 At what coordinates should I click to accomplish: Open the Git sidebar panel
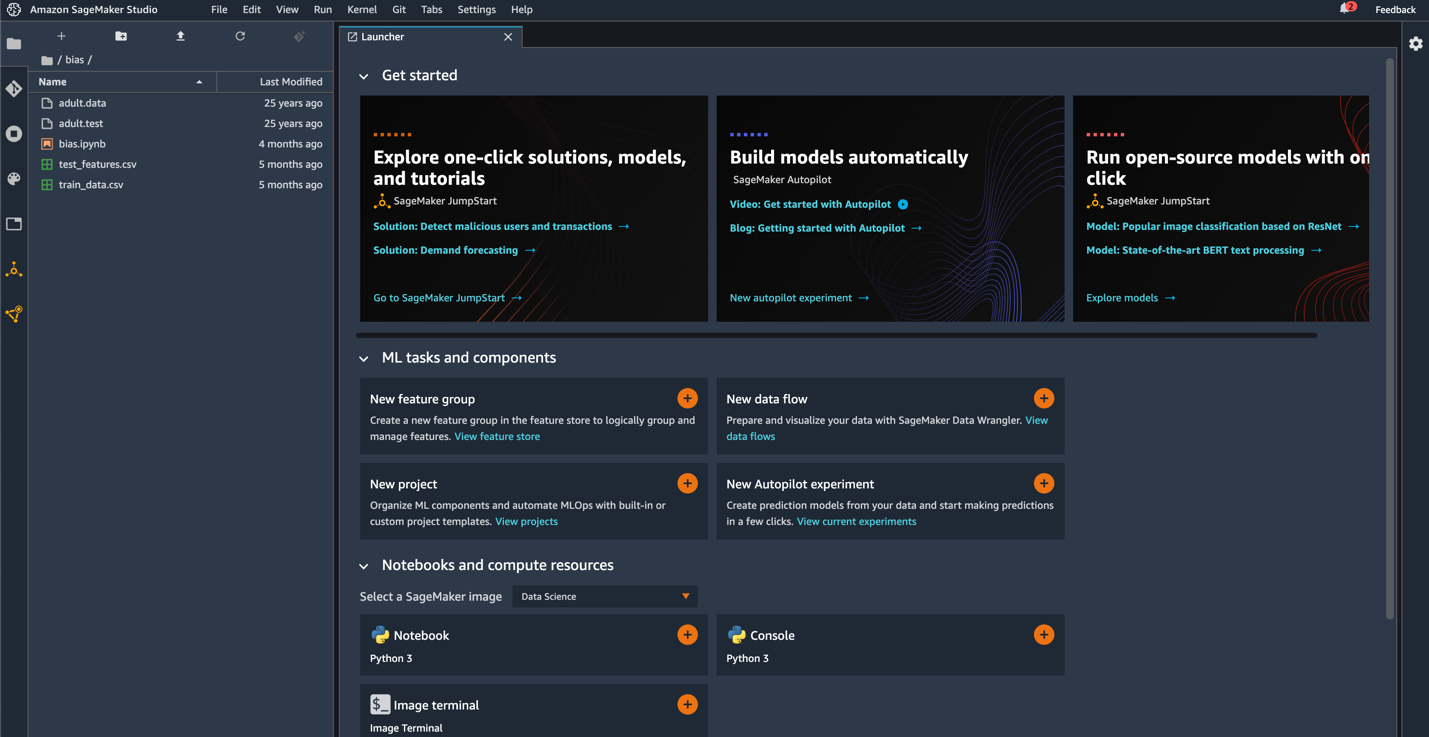[14, 89]
